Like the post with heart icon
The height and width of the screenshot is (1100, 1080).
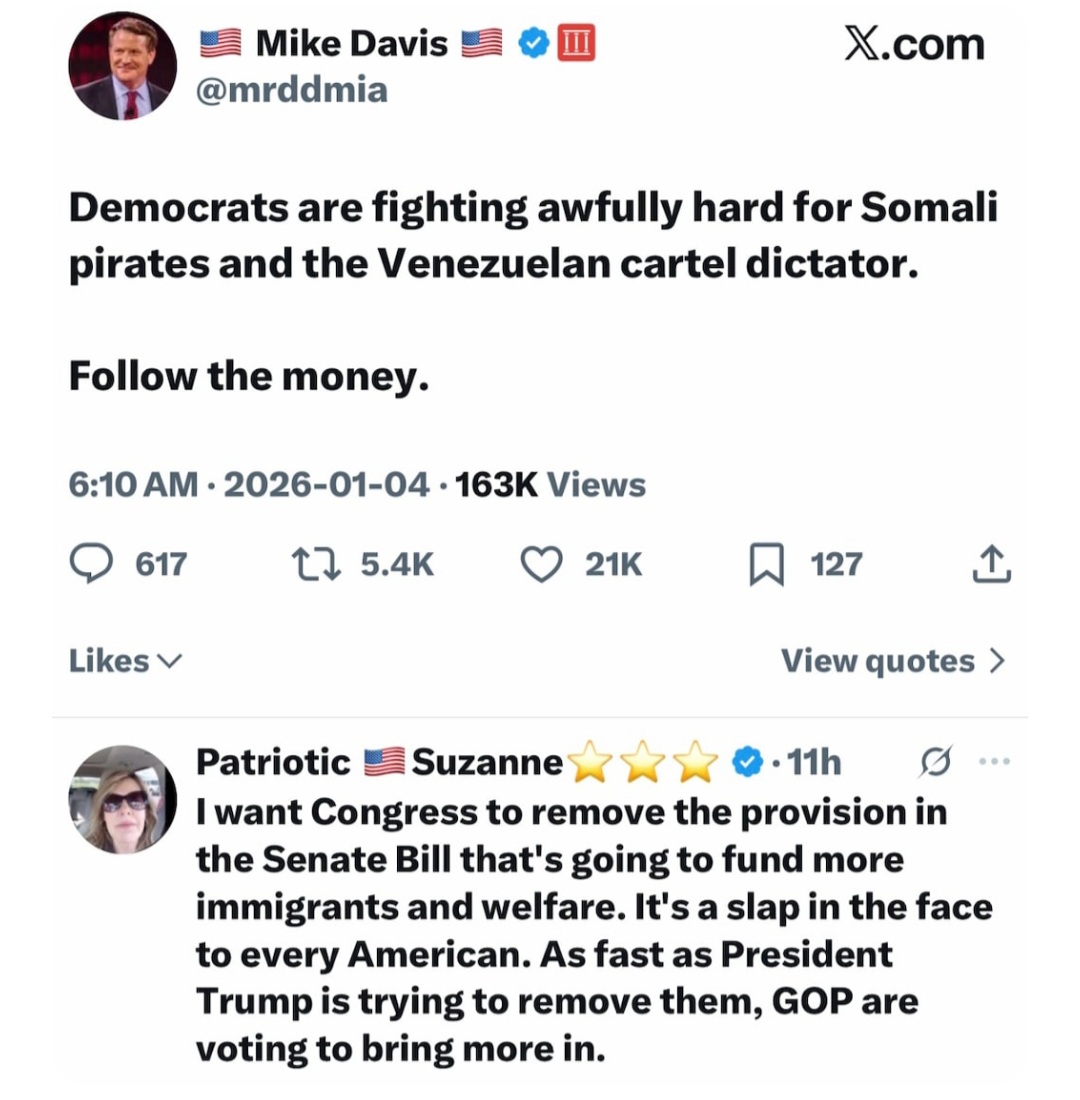tap(542, 565)
